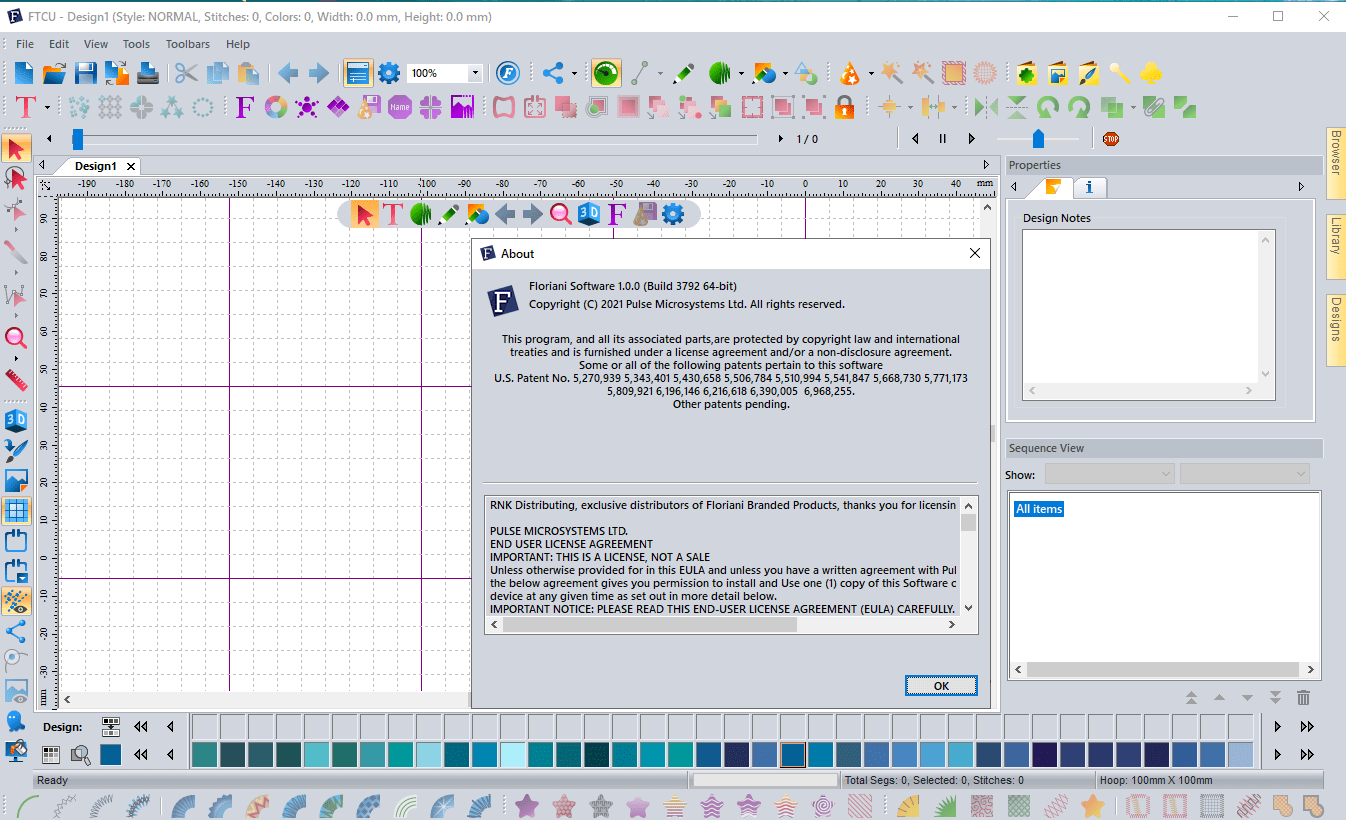Expand the first Show dropdown in Sequence View
This screenshot has height=820, width=1346.
click(x=1110, y=473)
